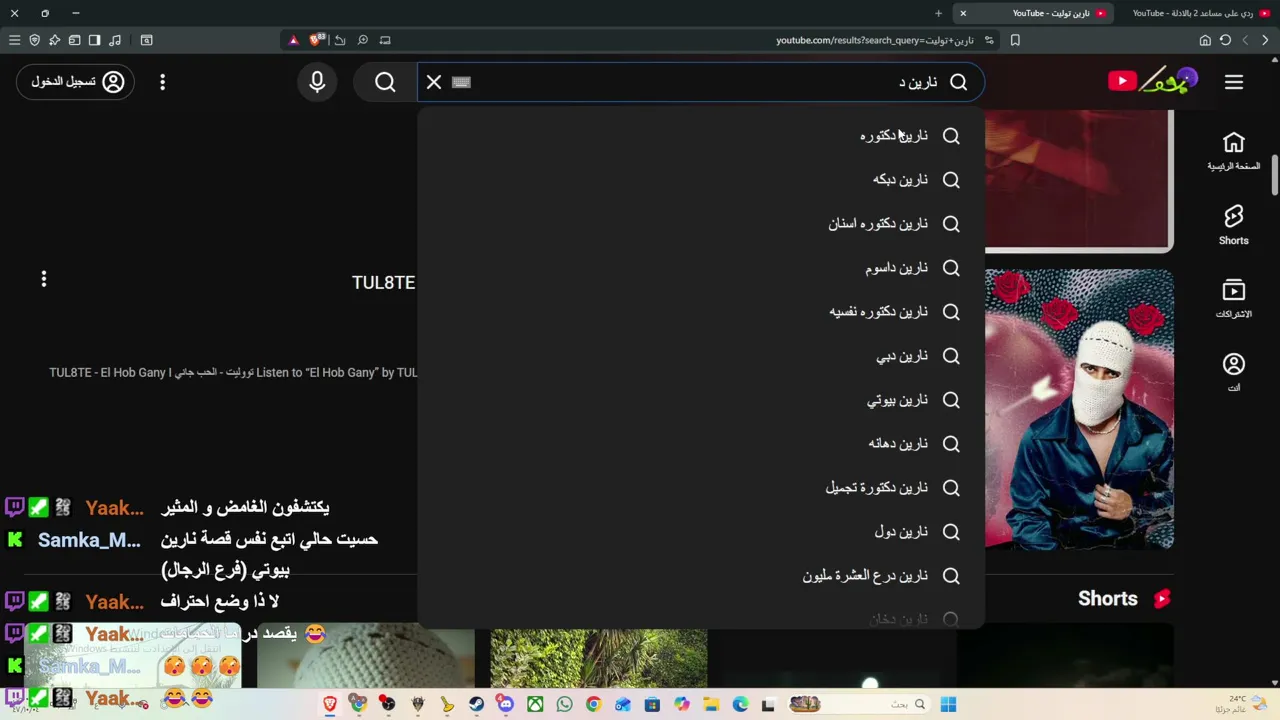
Task: Open the browser main hamburger menu
Action: 14,40
